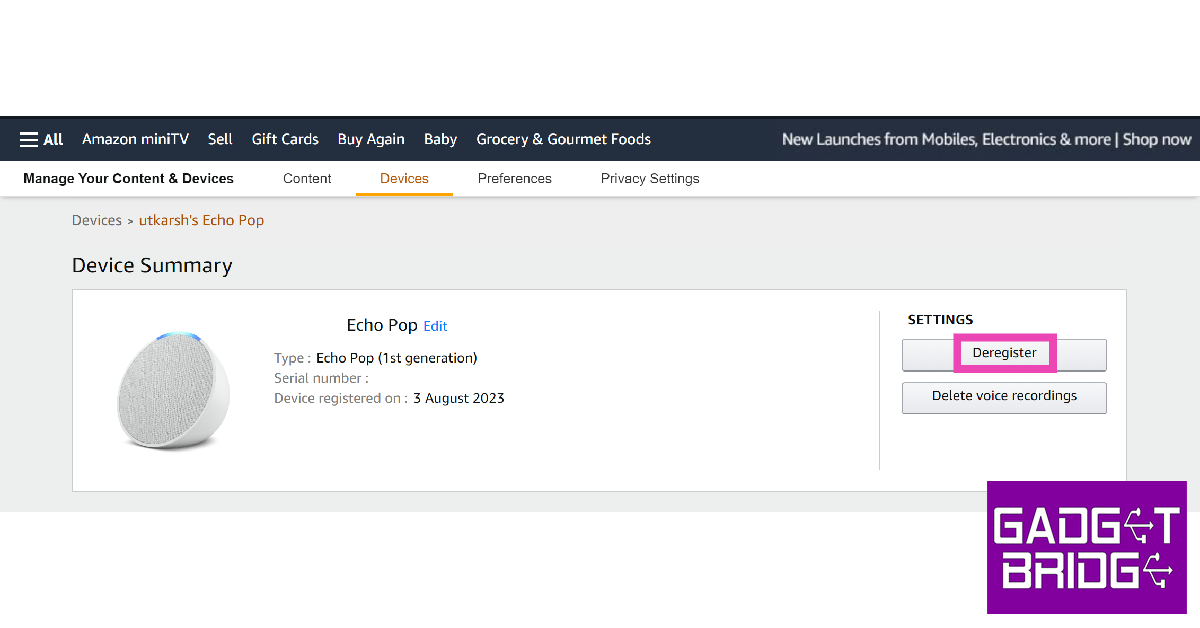The width and height of the screenshot is (1200, 628).
Task: Select the 3 August 2023 registration date
Action: 459,398
